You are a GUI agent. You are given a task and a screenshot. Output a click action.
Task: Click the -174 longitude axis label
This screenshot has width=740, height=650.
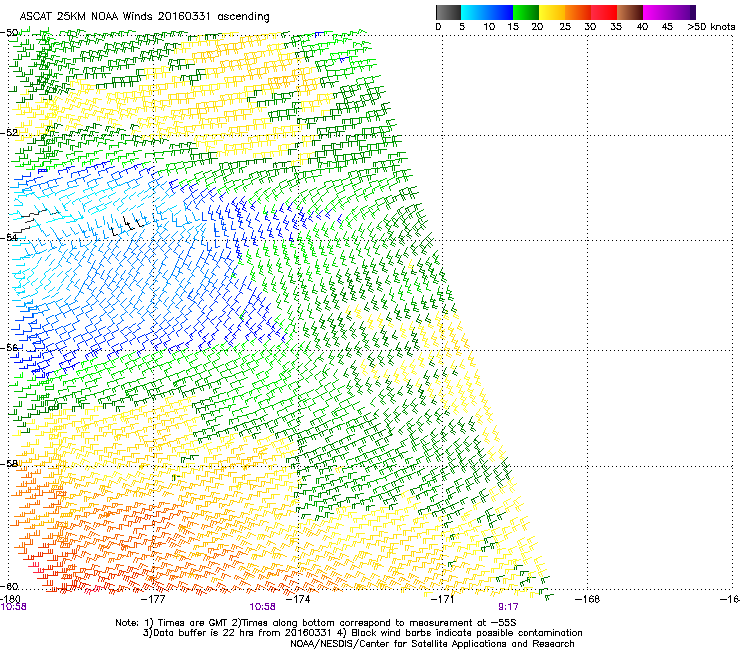[x=298, y=599]
